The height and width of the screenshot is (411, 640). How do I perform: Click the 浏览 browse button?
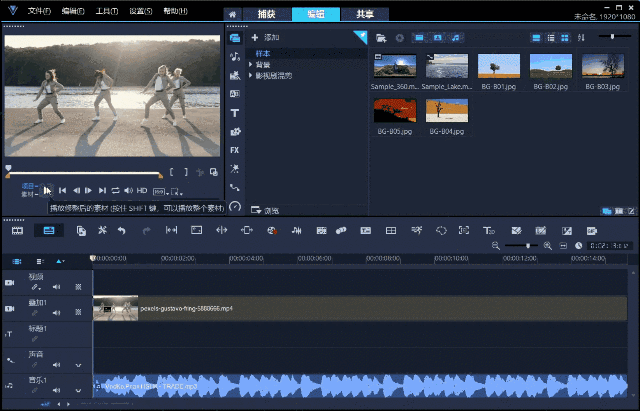(265, 211)
